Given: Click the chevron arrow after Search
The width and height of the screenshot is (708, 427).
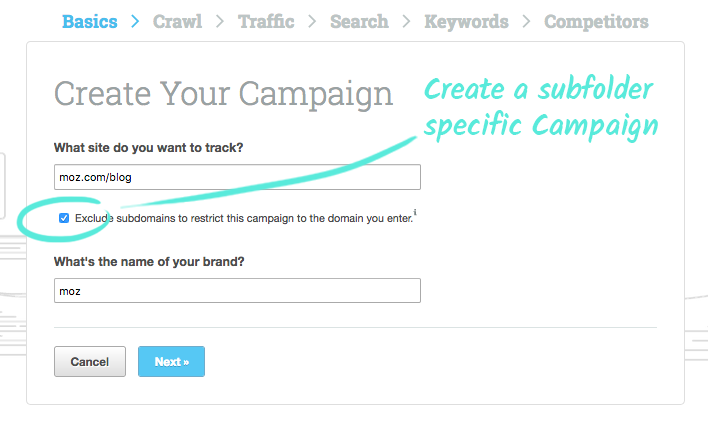Looking at the screenshot, I should click(407, 21).
